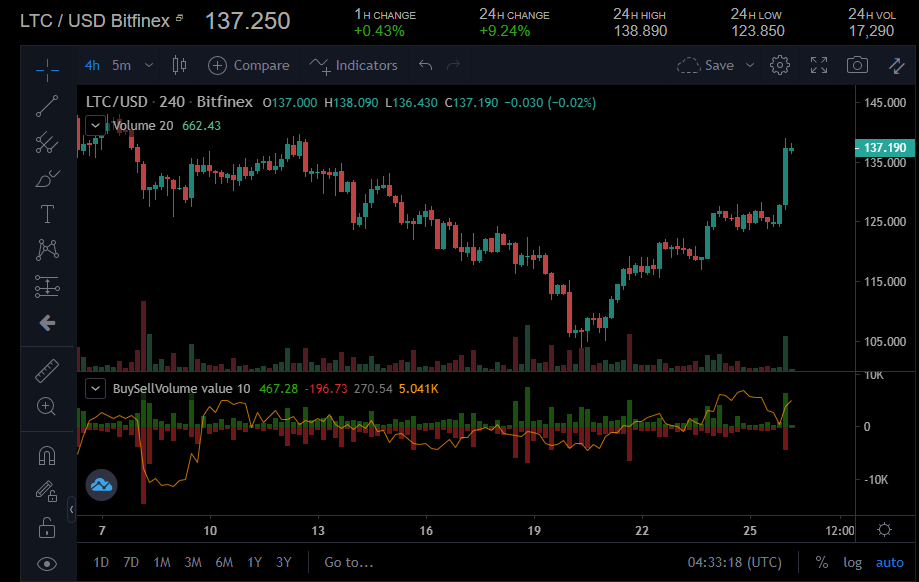Screen dimensions: 919x582
Task: Hide all drawings with the eye icon
Action: tap(47, 564)
